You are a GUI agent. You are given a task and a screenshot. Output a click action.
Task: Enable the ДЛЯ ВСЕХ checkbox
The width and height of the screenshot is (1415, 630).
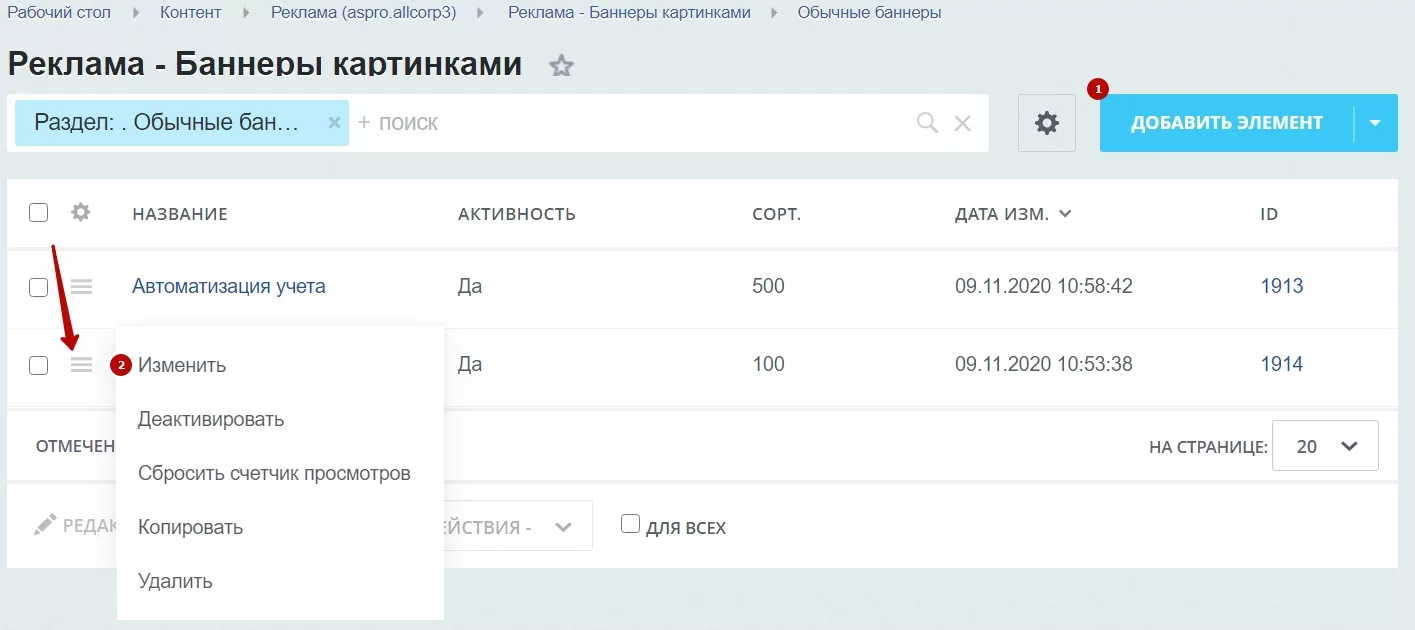point(630,524)
